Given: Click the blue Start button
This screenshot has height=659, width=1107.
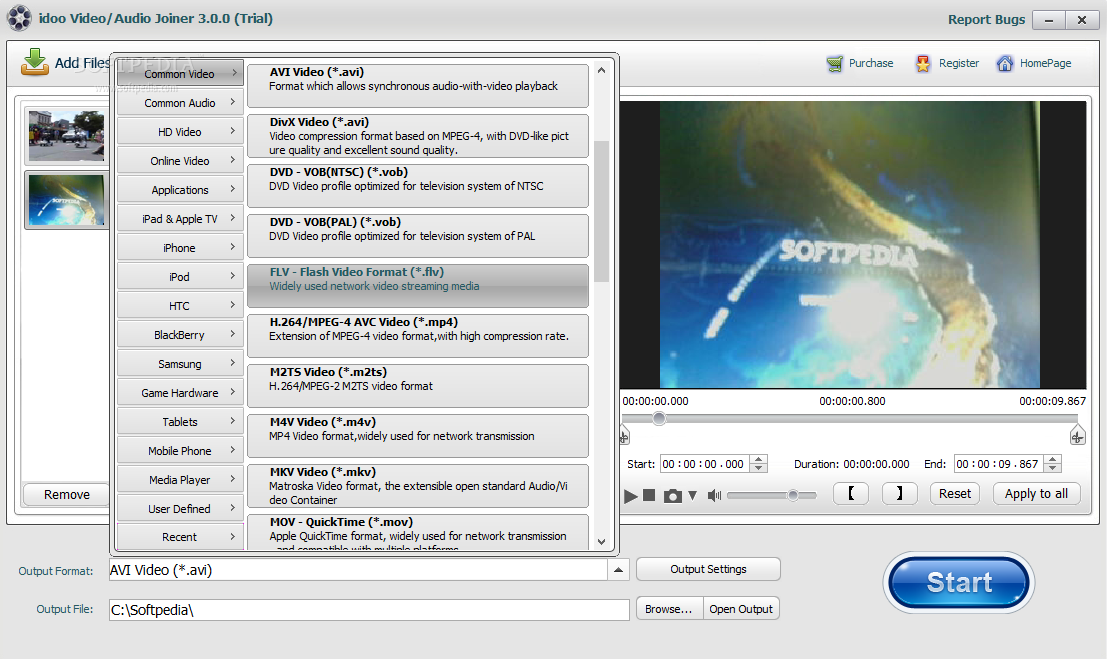Looking at the screenshot, I should [959, 583].
